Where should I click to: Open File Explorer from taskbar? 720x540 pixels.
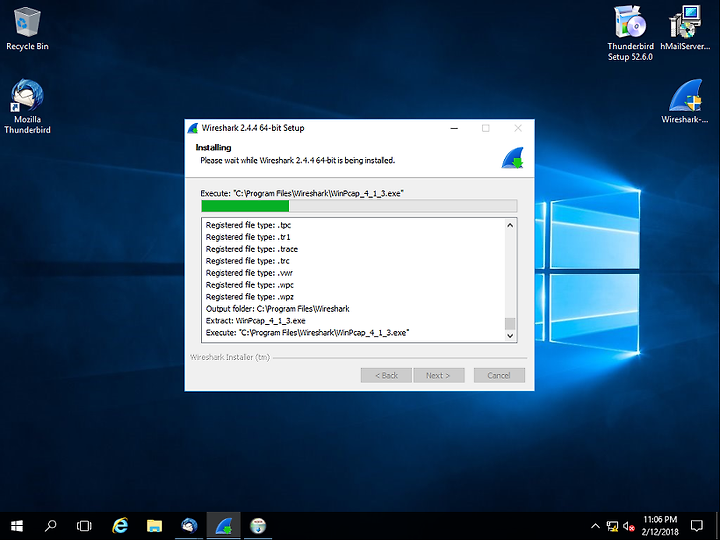(154, 526)
